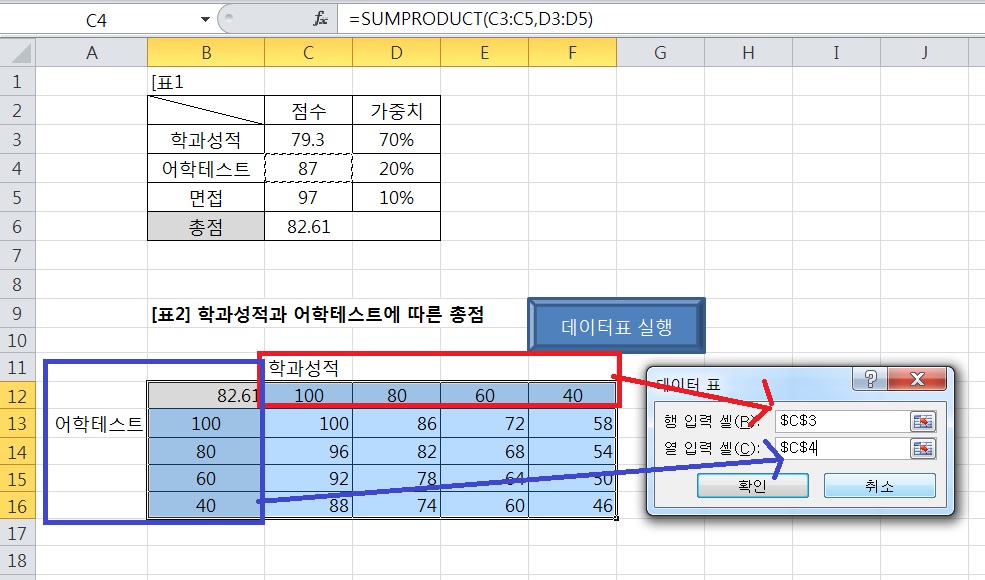985x580 pixels.
Task: Click the Insert Function fx icon
Action: point(321,19)
